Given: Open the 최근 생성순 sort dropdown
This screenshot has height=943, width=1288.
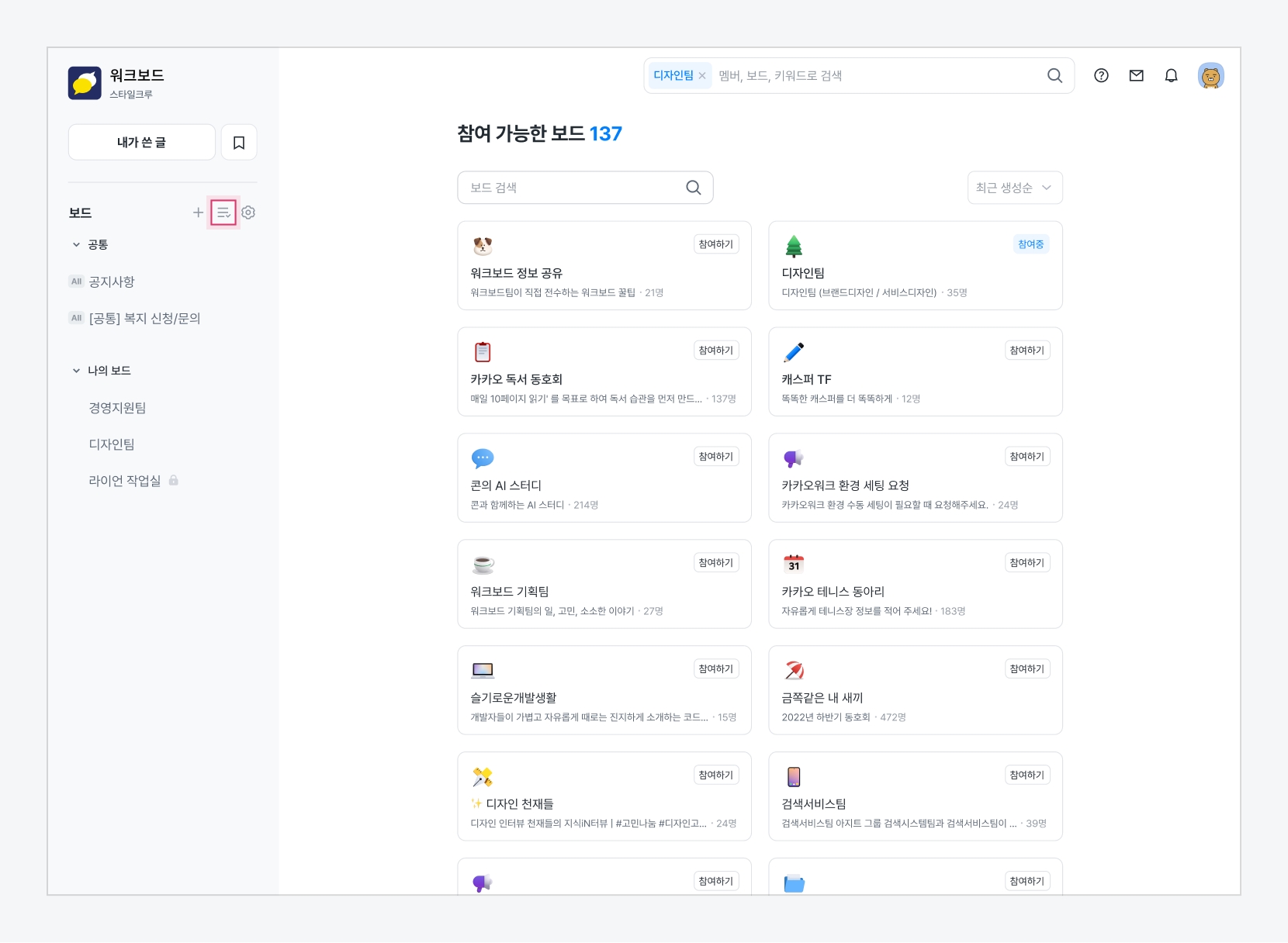Looking at the screenshot, I should 1014,188.
